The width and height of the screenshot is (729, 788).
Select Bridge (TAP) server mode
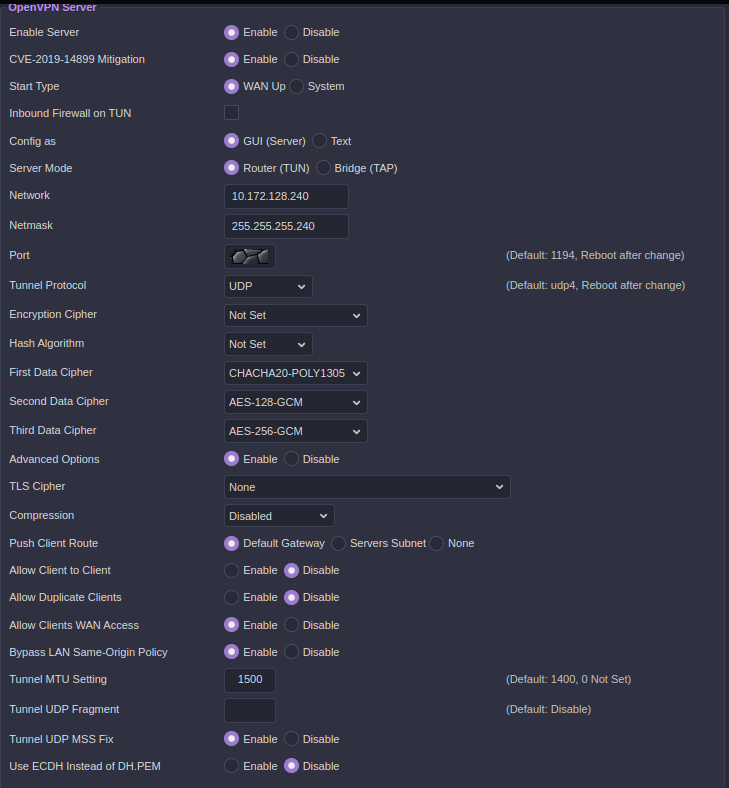click(x=324, y=168)
